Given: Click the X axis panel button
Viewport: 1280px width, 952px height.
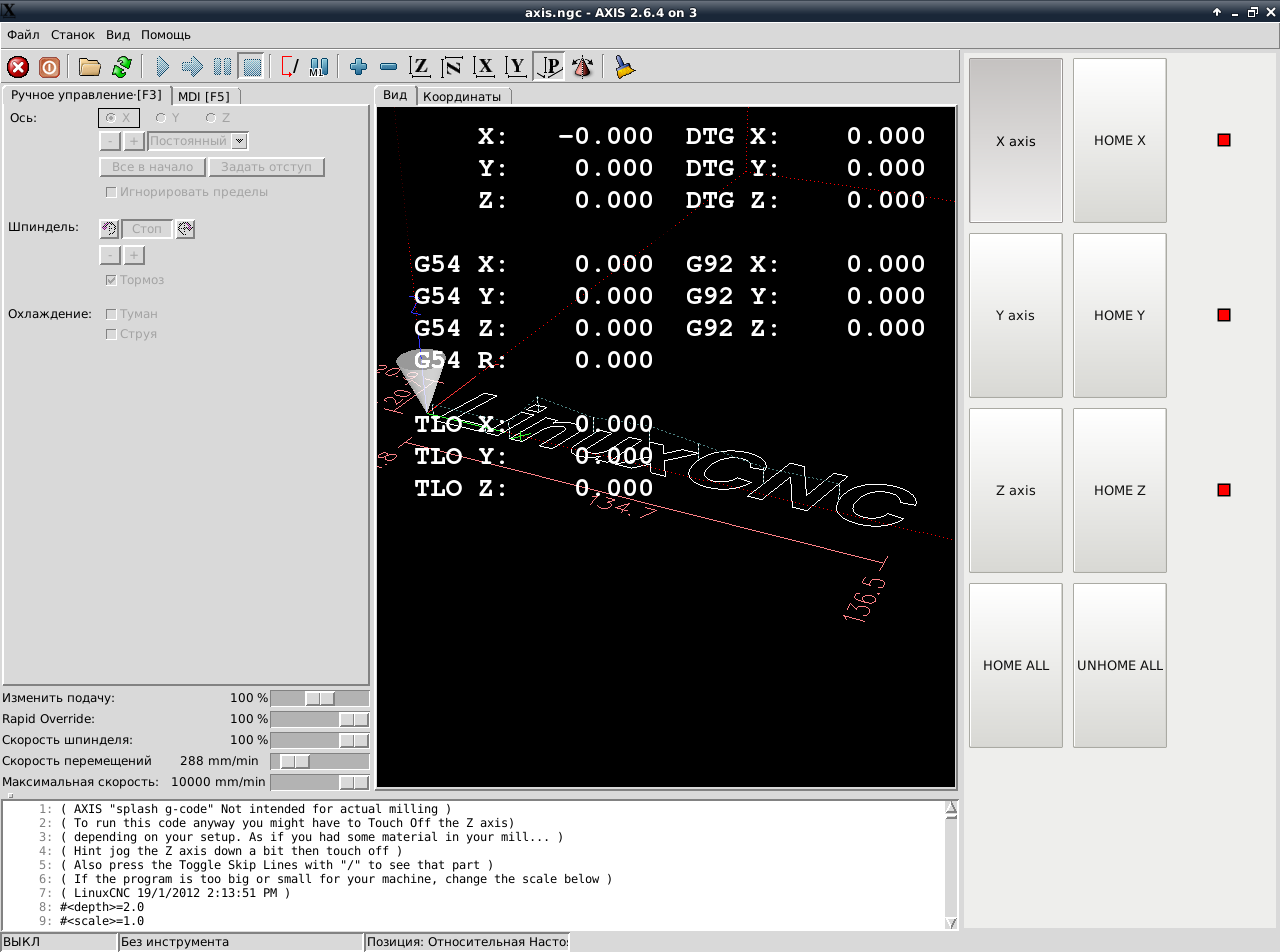Looking at the screenshot, I should tap(1016, 141).
